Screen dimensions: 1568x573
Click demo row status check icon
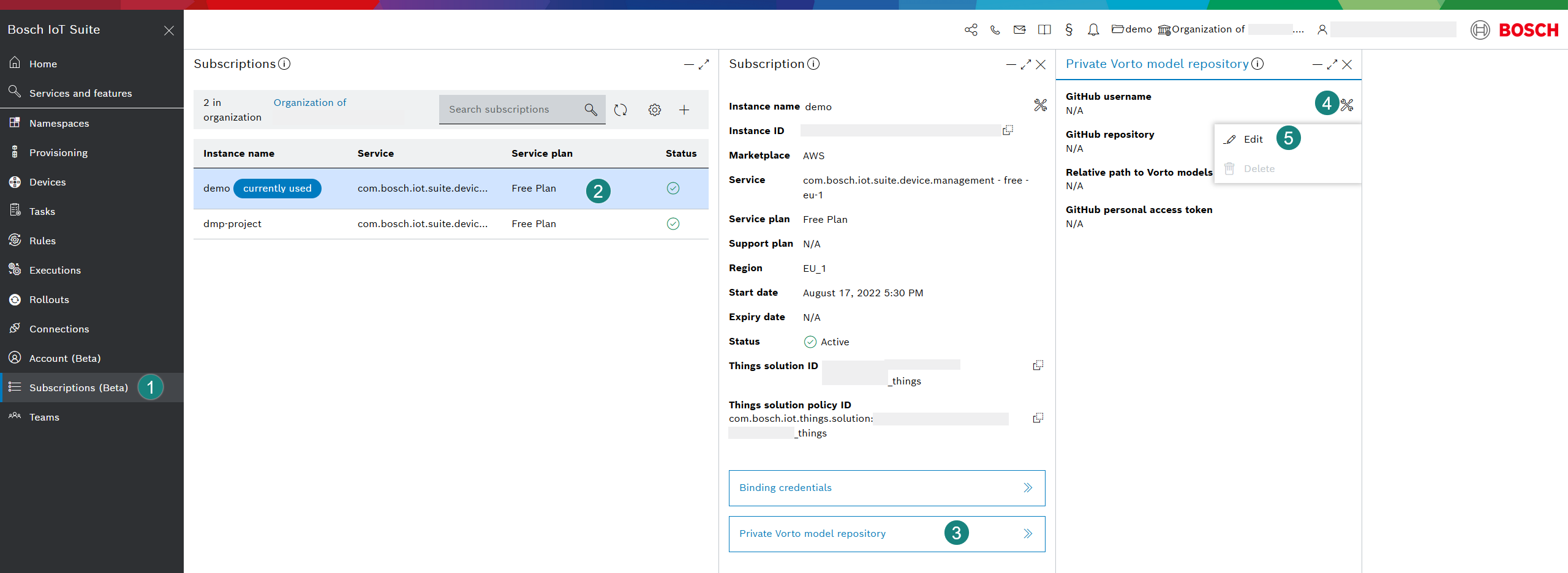point(673,189)
